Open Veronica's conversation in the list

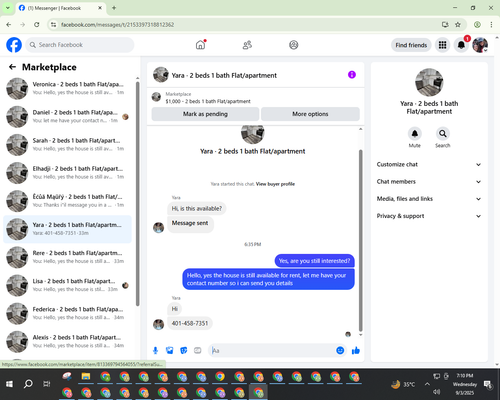pos(67,88)
